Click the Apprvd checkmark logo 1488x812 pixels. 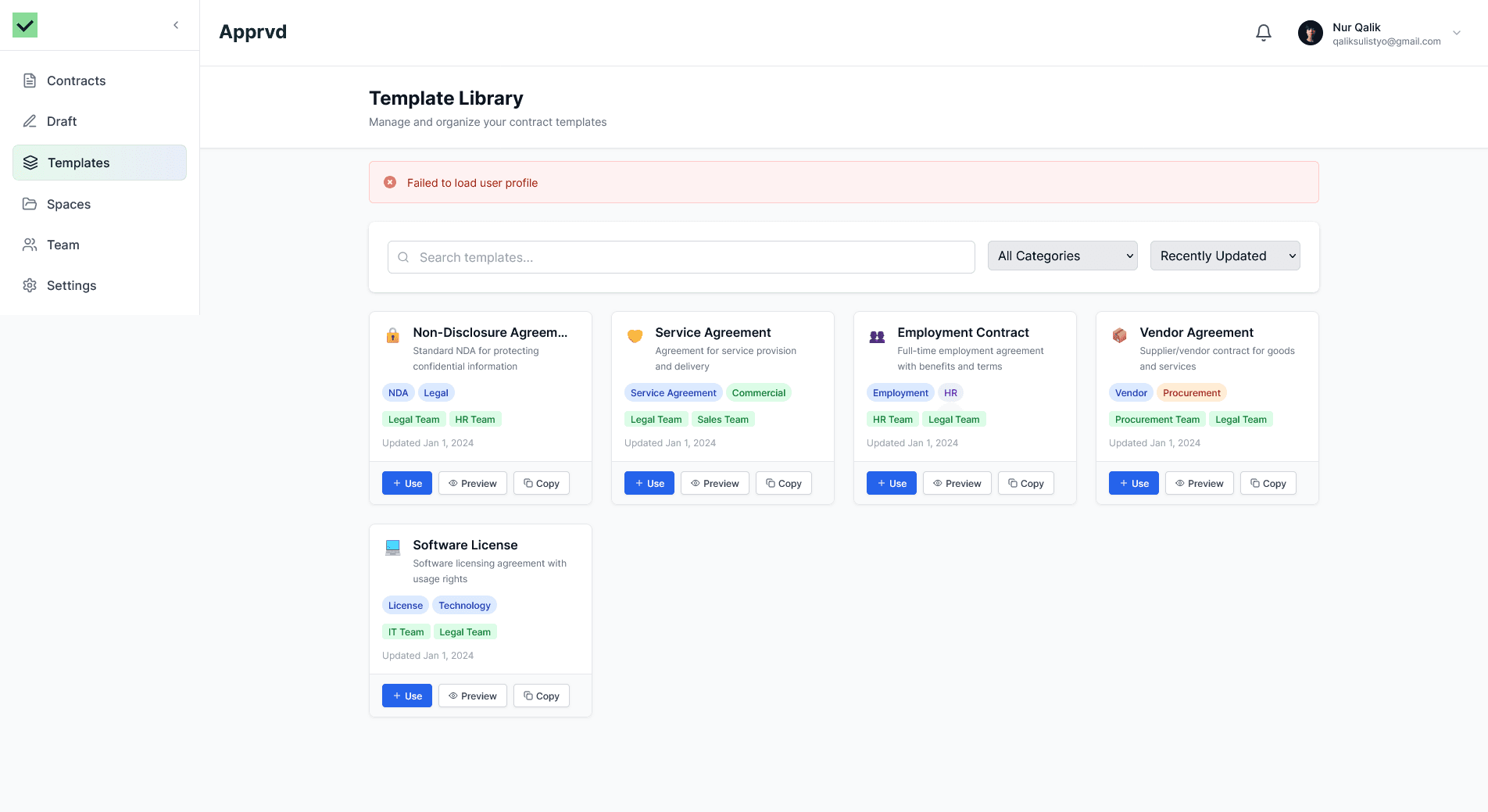point(25,25)
